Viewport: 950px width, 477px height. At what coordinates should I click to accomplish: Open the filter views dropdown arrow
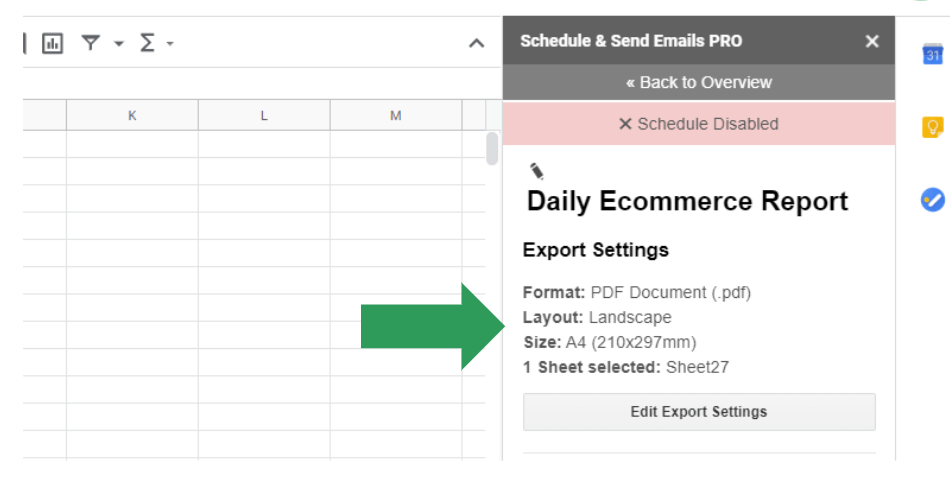119,44
